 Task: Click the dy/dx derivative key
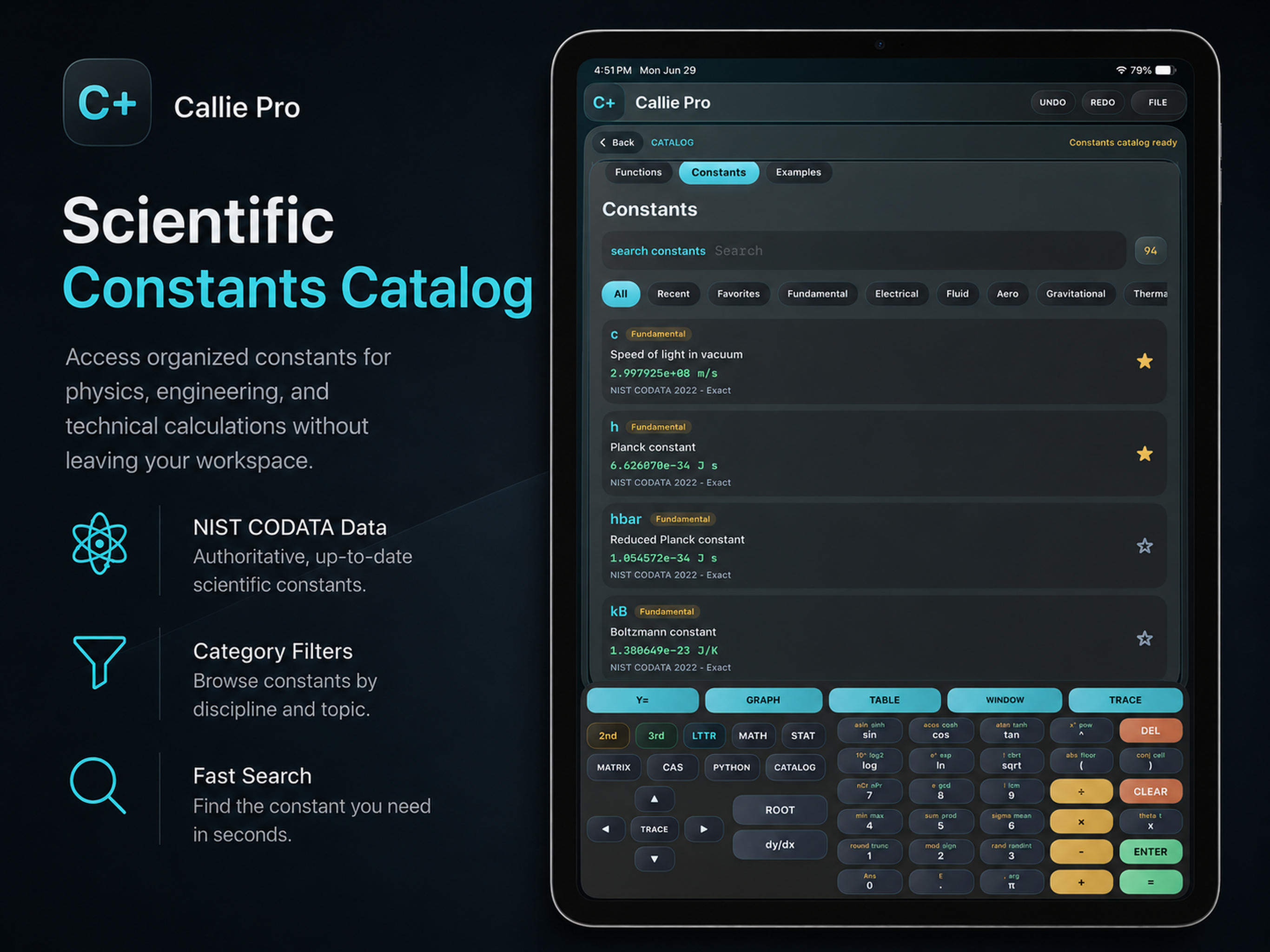click(780, 845)
